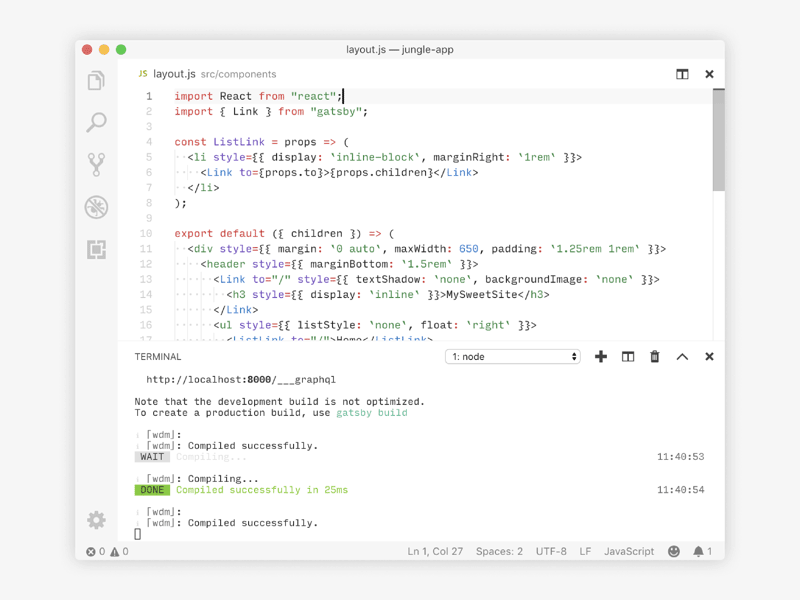The width and height of the screenshot is (800, 600).
Task: Create a new terminal with the plus icon
Action: pyautogui.click(x=600, y=356)
